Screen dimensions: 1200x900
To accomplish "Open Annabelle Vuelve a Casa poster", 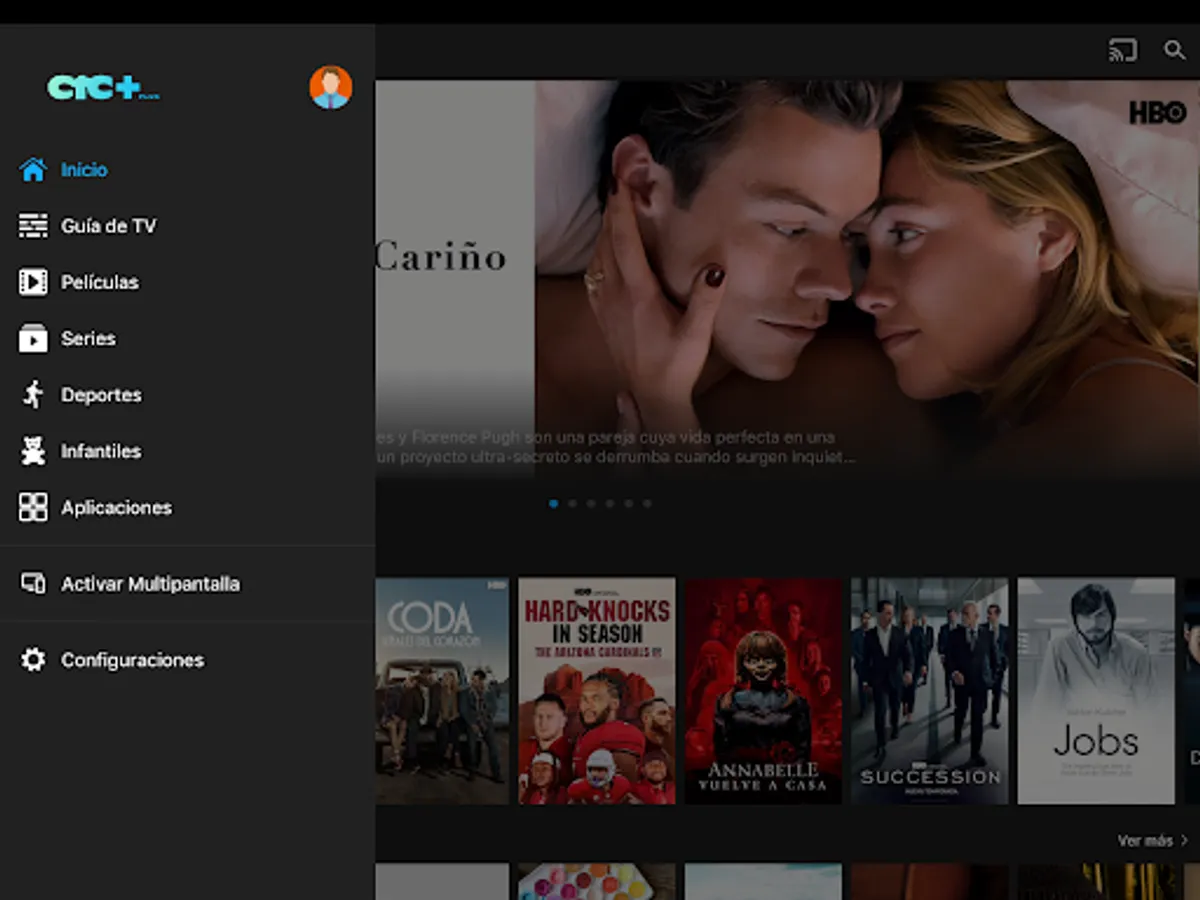I will point(763,691).
